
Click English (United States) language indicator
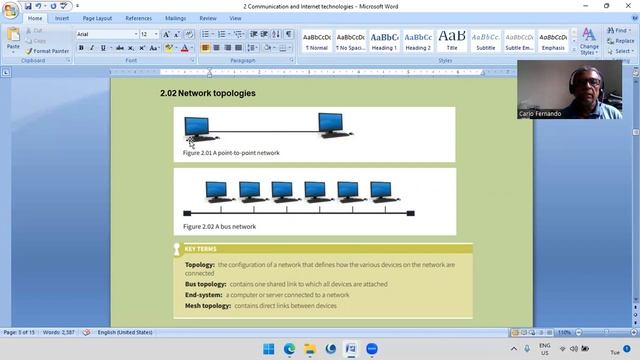125,332
